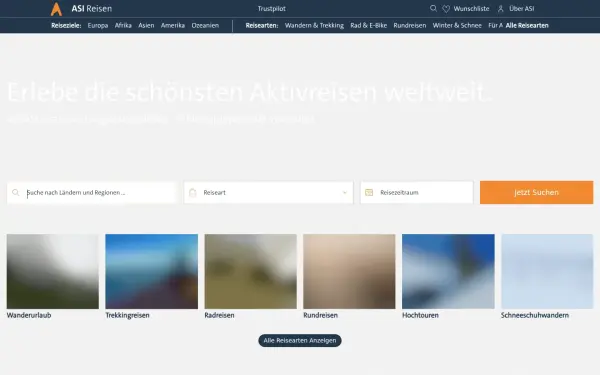Click the Schneeschuhwandern caption text
This screenshot has width=600, height=375.
tap(535, 315)
